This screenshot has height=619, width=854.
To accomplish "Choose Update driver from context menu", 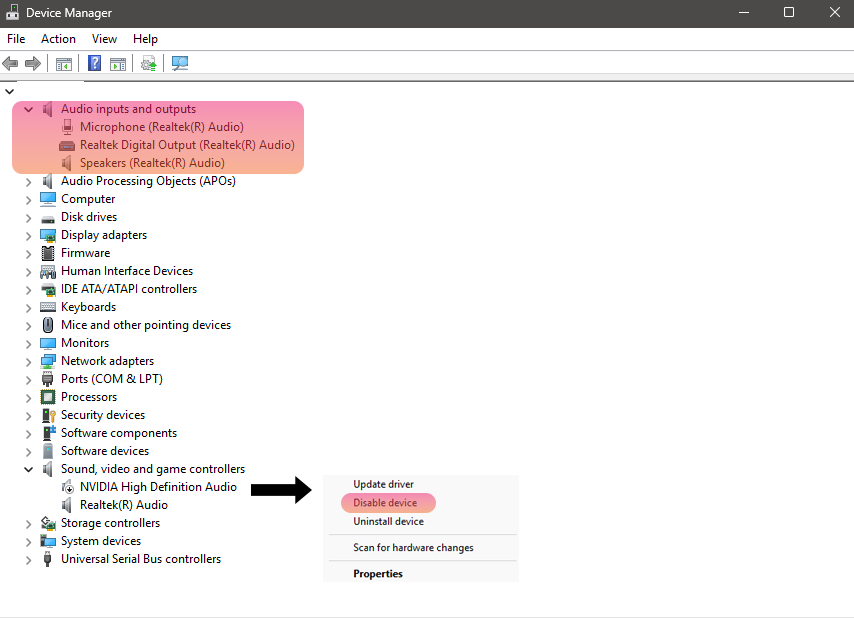I will (383, 485).
